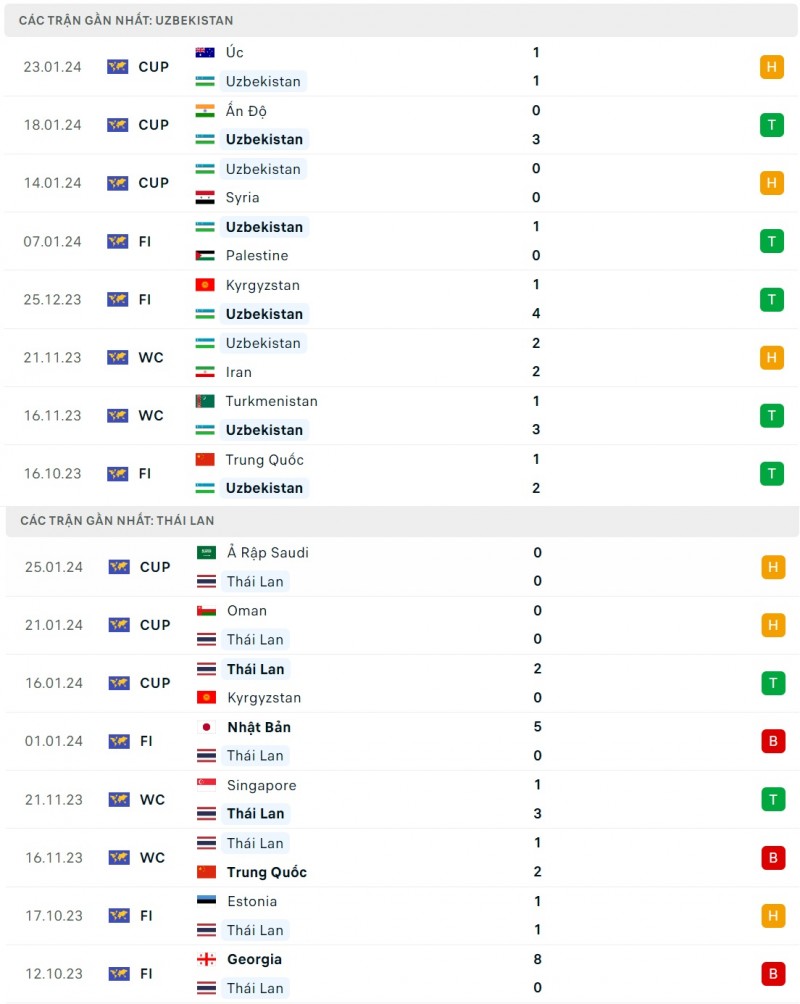Click the Iran flag icon
The height and width of the screenshot is (1004, 800).
coord(205,372)
